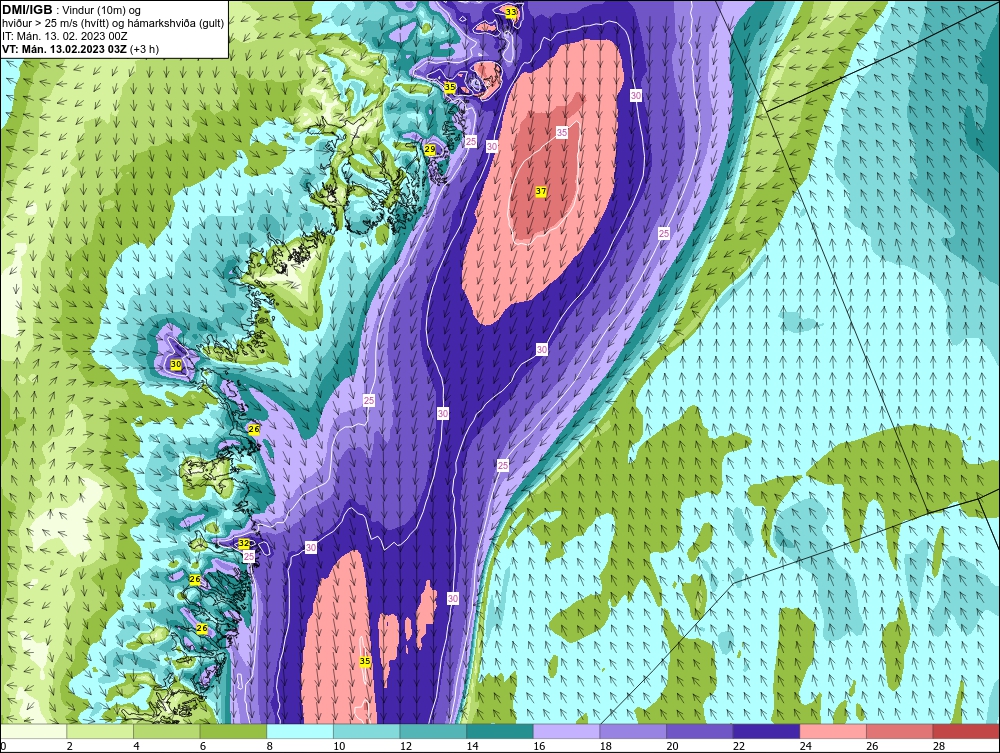Click the '4' value on the colour scale
Viewport: 1000px width, 753px height.
pos(136,746)
